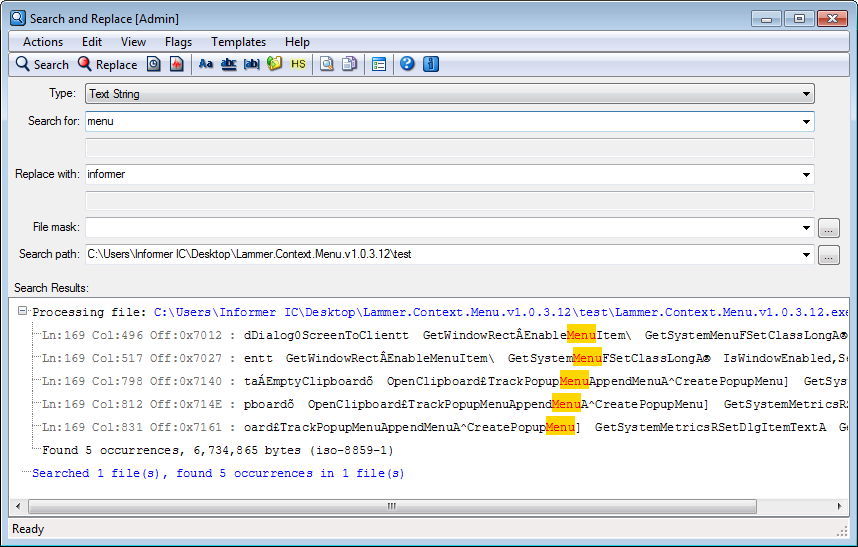Expand the Search for history dropdown arrow
This screenshot has height=547, width=858.
[x=806, y=121]
